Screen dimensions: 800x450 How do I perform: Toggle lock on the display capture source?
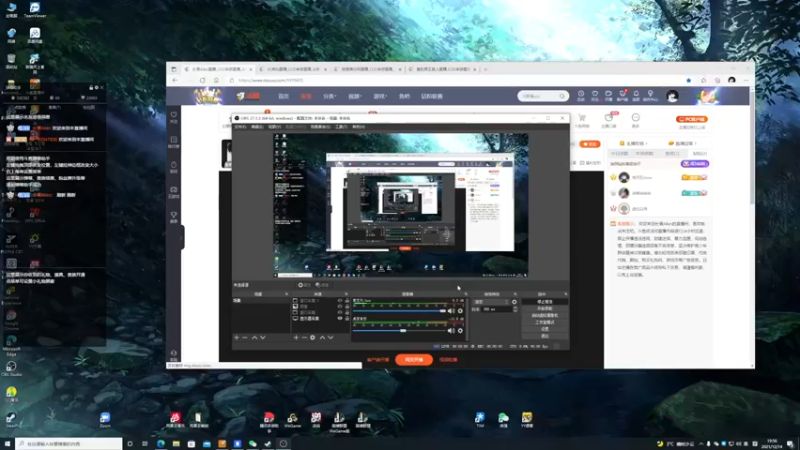[x=347, y=318]
